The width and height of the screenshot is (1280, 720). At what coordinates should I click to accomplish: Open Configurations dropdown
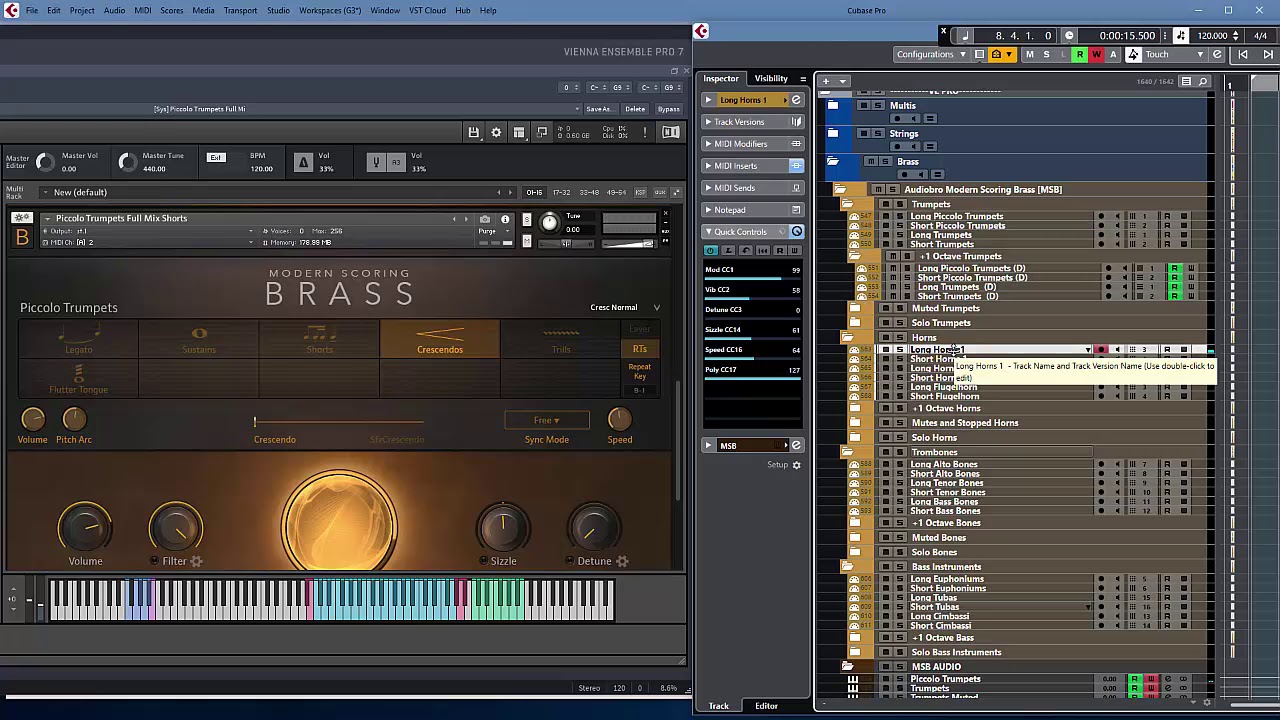point(931,54)
